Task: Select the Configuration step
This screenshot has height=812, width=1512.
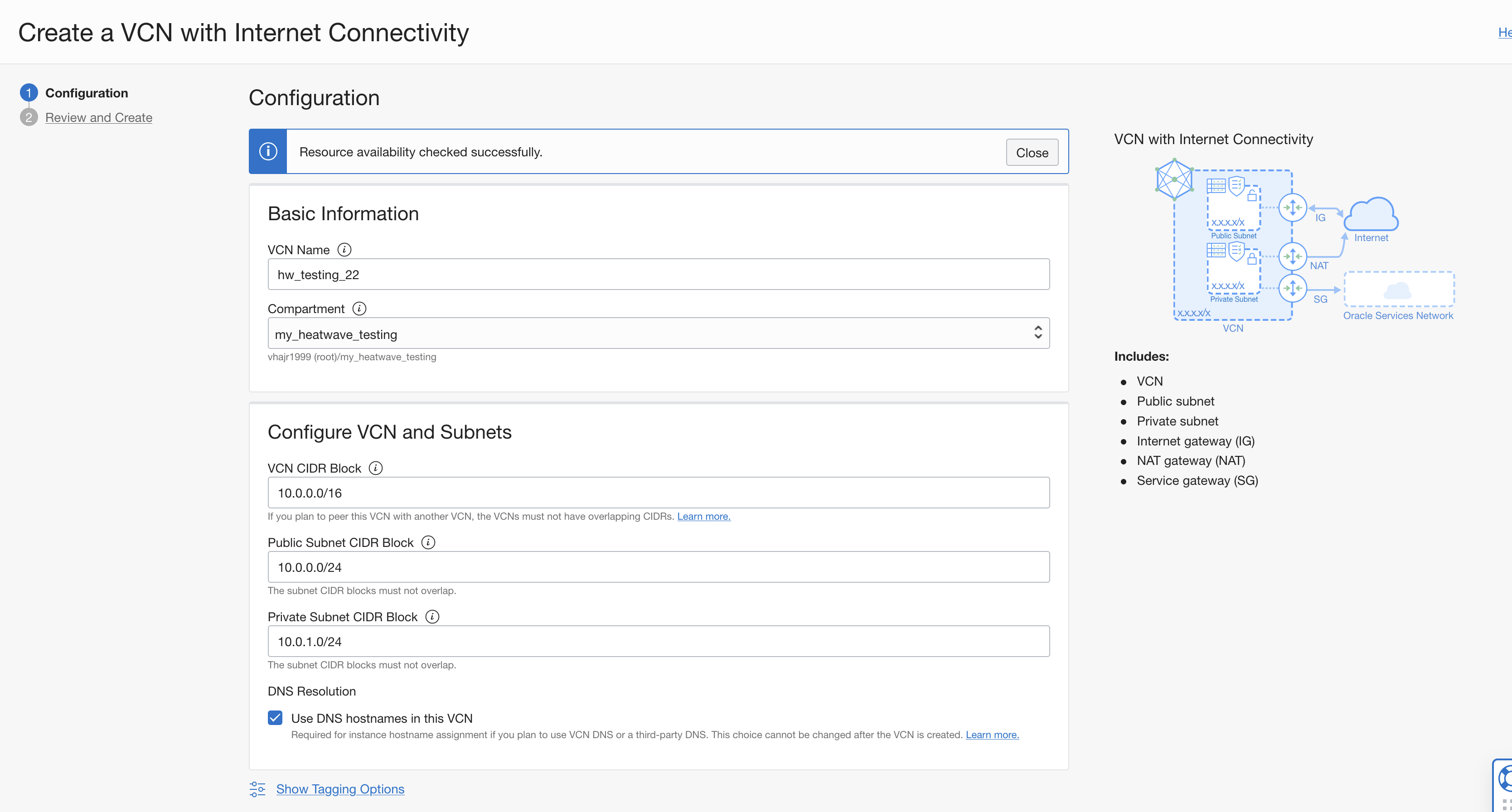Action: point(86,93)
